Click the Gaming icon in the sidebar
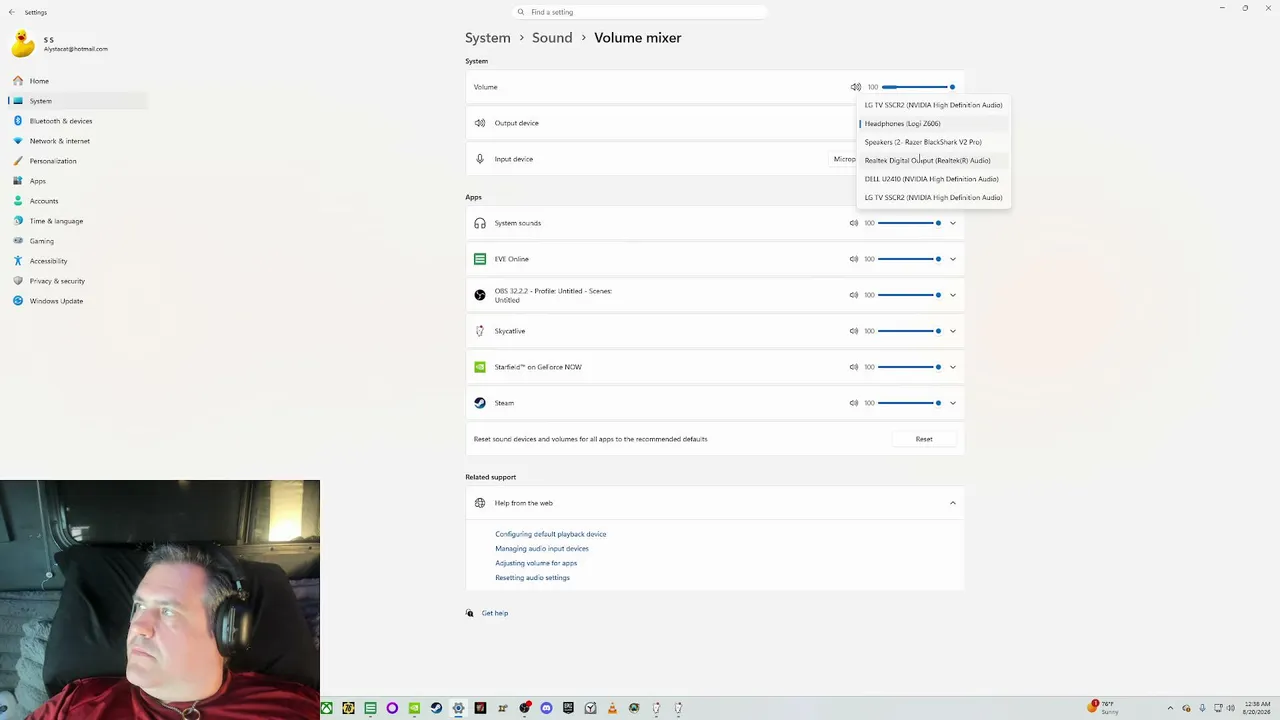The image size is (1280, 720). (18, 241)
